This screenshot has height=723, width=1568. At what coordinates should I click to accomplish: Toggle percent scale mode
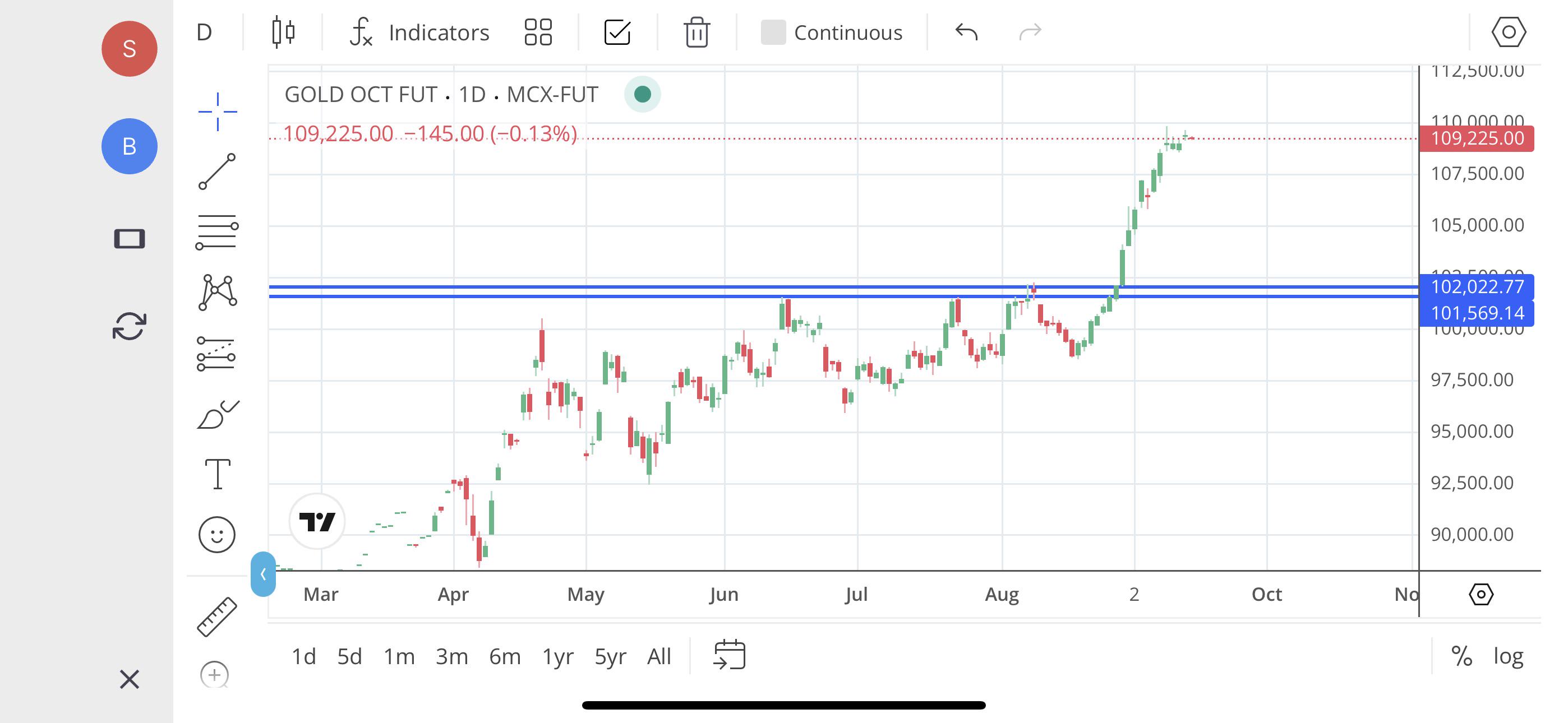1461,656
